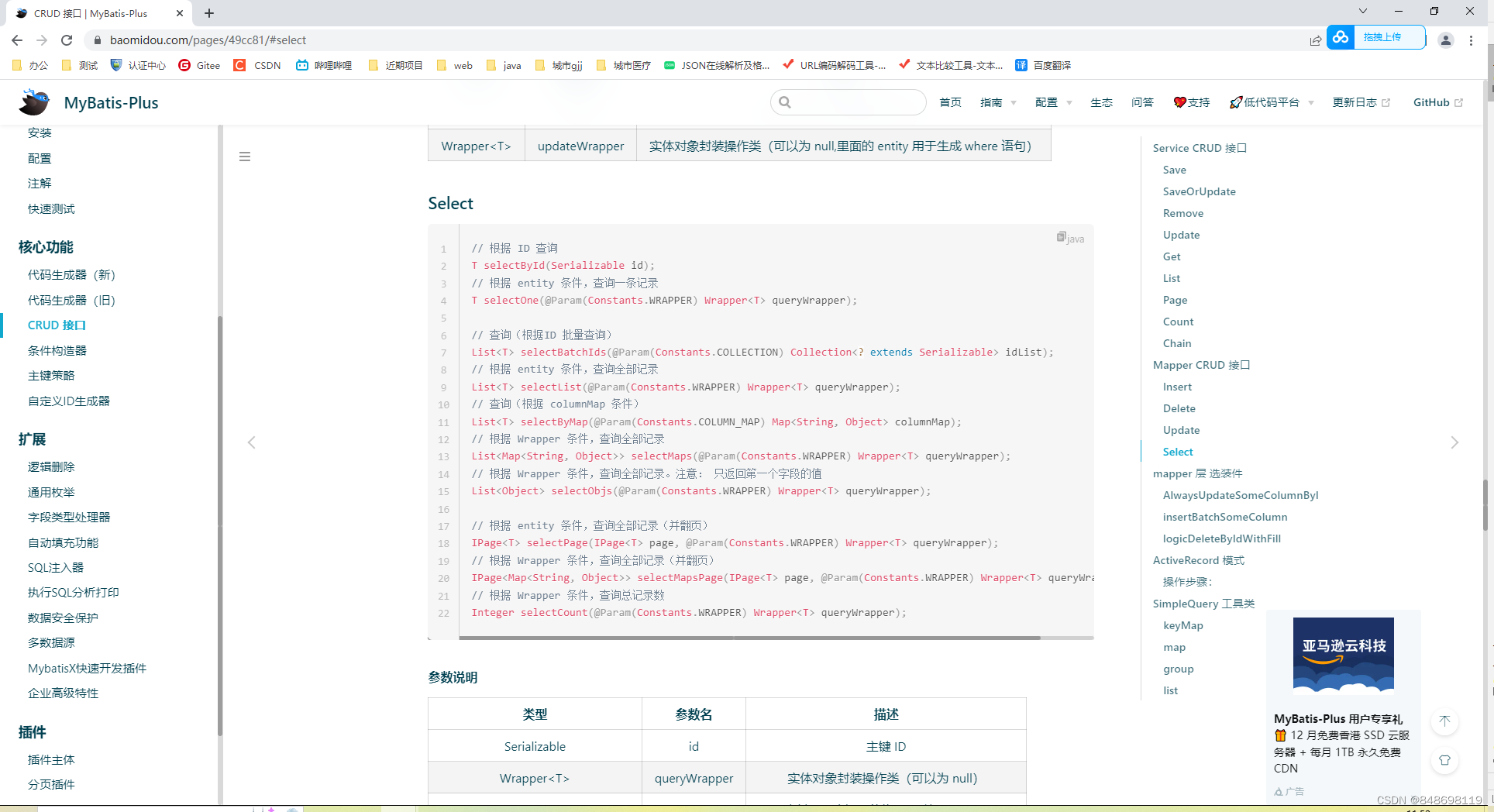The width and height of the screenshot is (1494, 812).
Task: Open the 百度翻译 bookmark
Action: click(x=1043, y=65)
